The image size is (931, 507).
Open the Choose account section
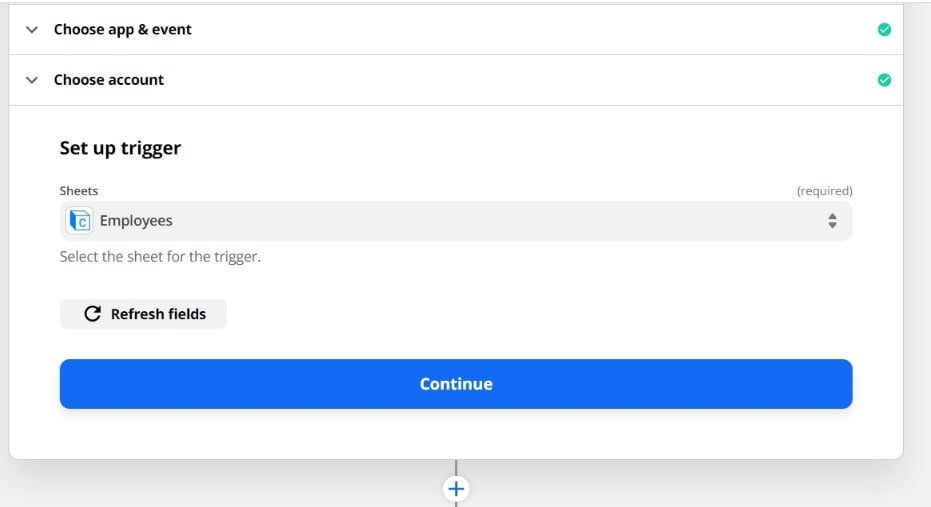tap(456, 80)
